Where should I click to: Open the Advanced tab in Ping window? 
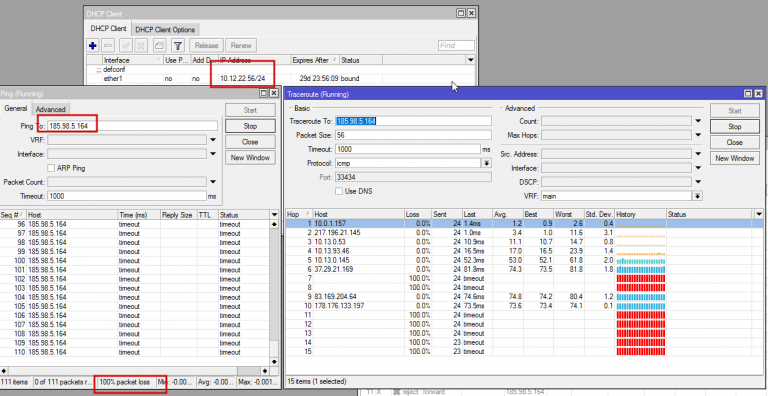[x=50, y=109]
